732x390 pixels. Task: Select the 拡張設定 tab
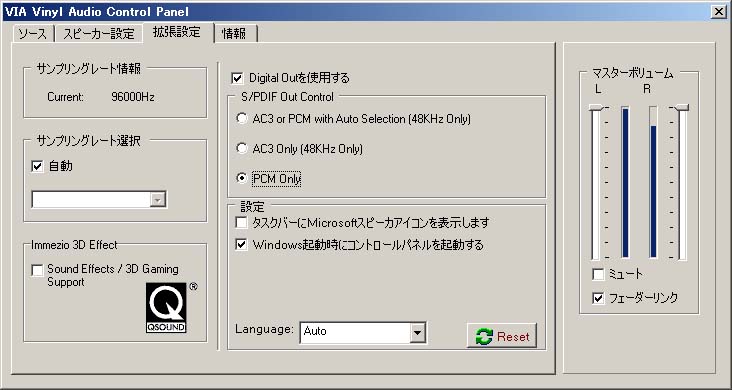(x=177, y=32)
